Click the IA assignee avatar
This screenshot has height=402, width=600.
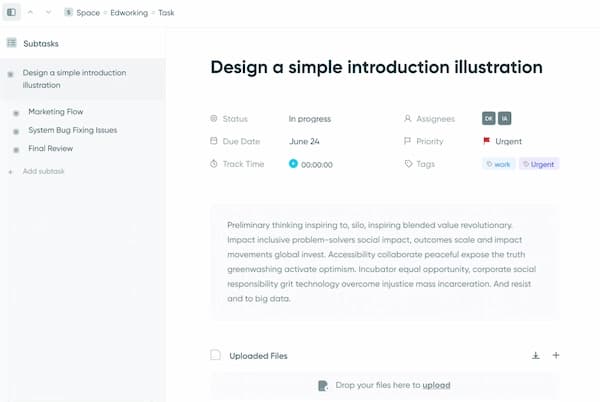(504, 119)
